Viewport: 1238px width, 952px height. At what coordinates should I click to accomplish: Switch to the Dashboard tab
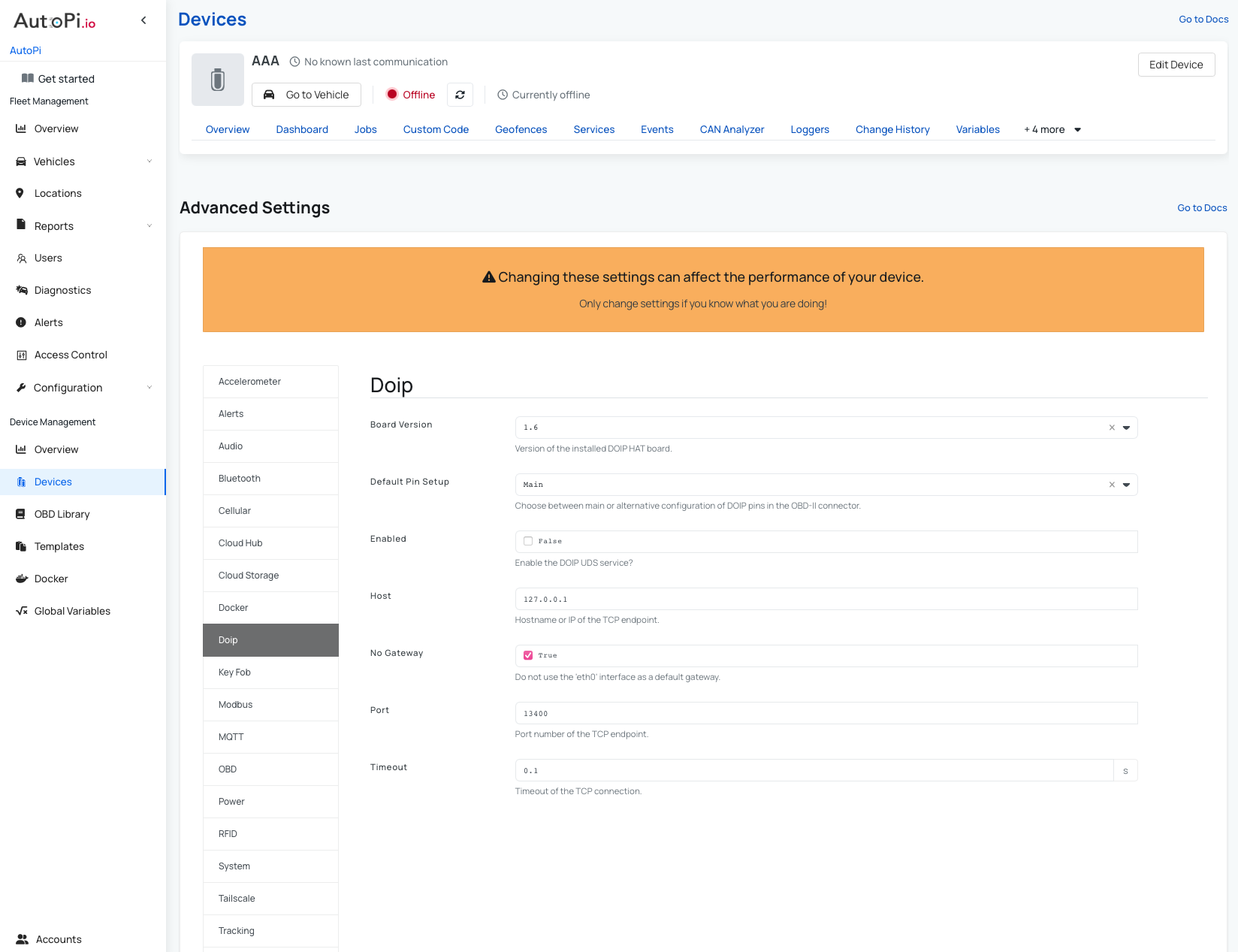pos(302,129)
